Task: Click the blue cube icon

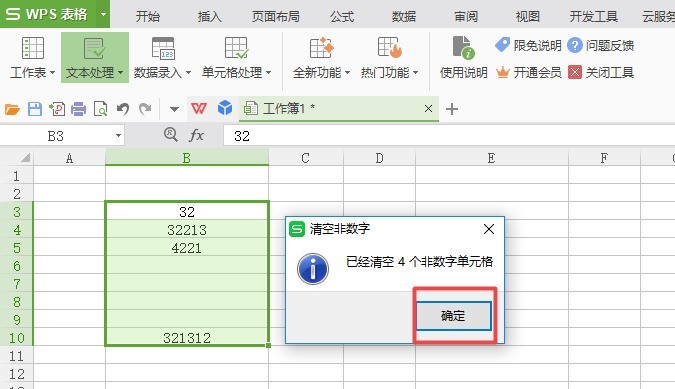Action: pyautogui.click(x=225, y=108)
